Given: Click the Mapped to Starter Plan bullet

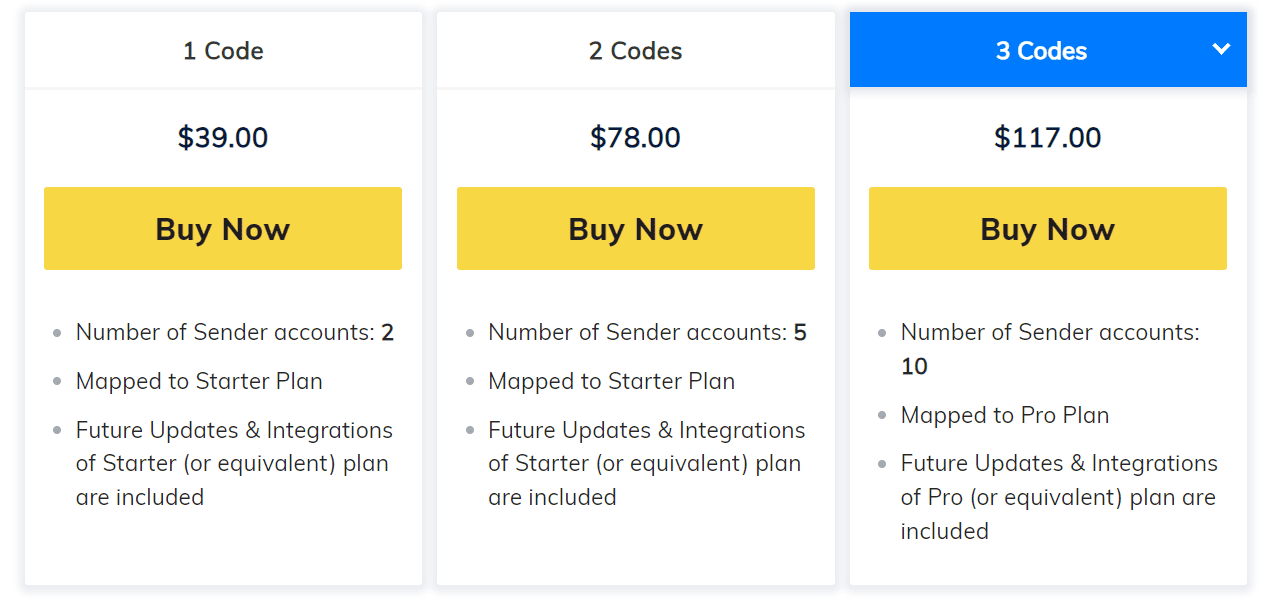Looking at the screenshot, I should pos(198,381).
